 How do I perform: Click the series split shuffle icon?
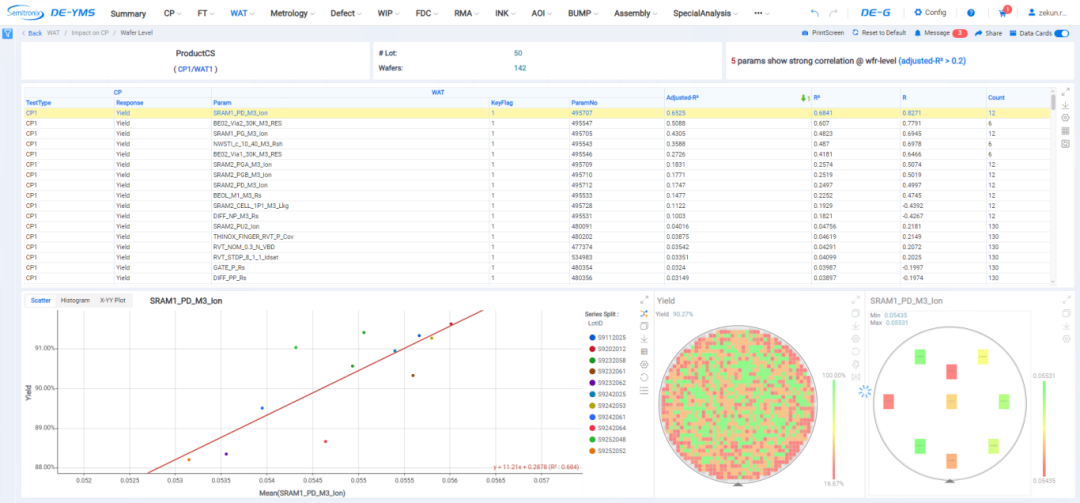coord(643,313)
